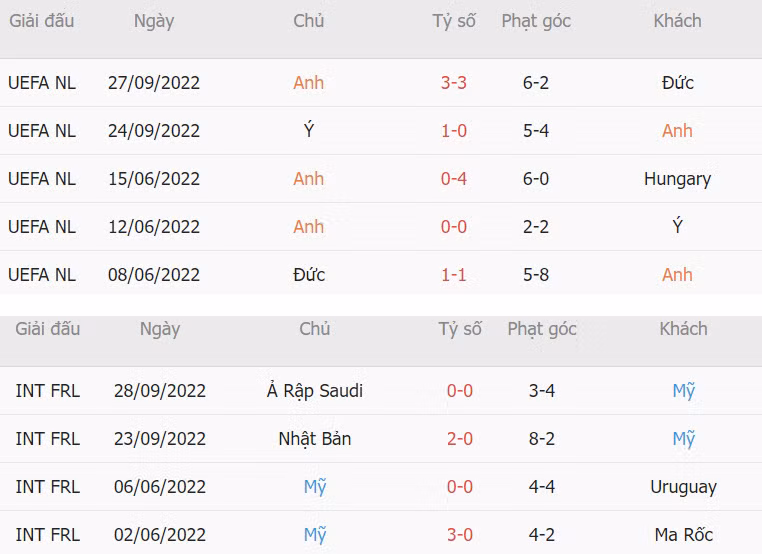Open the 3-0 score versus Ma Rốc
Viewport: 762px width, 554px height.
460,535
